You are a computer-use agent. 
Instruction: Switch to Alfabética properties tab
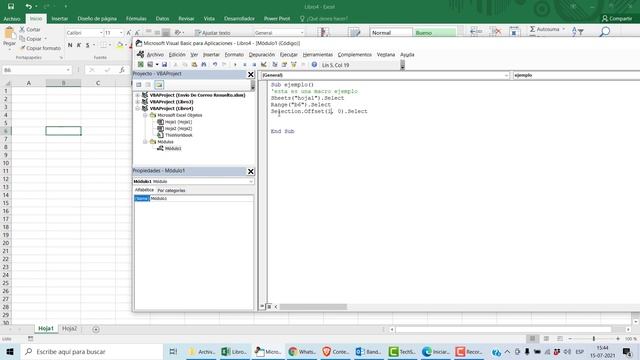pos(144,190)
